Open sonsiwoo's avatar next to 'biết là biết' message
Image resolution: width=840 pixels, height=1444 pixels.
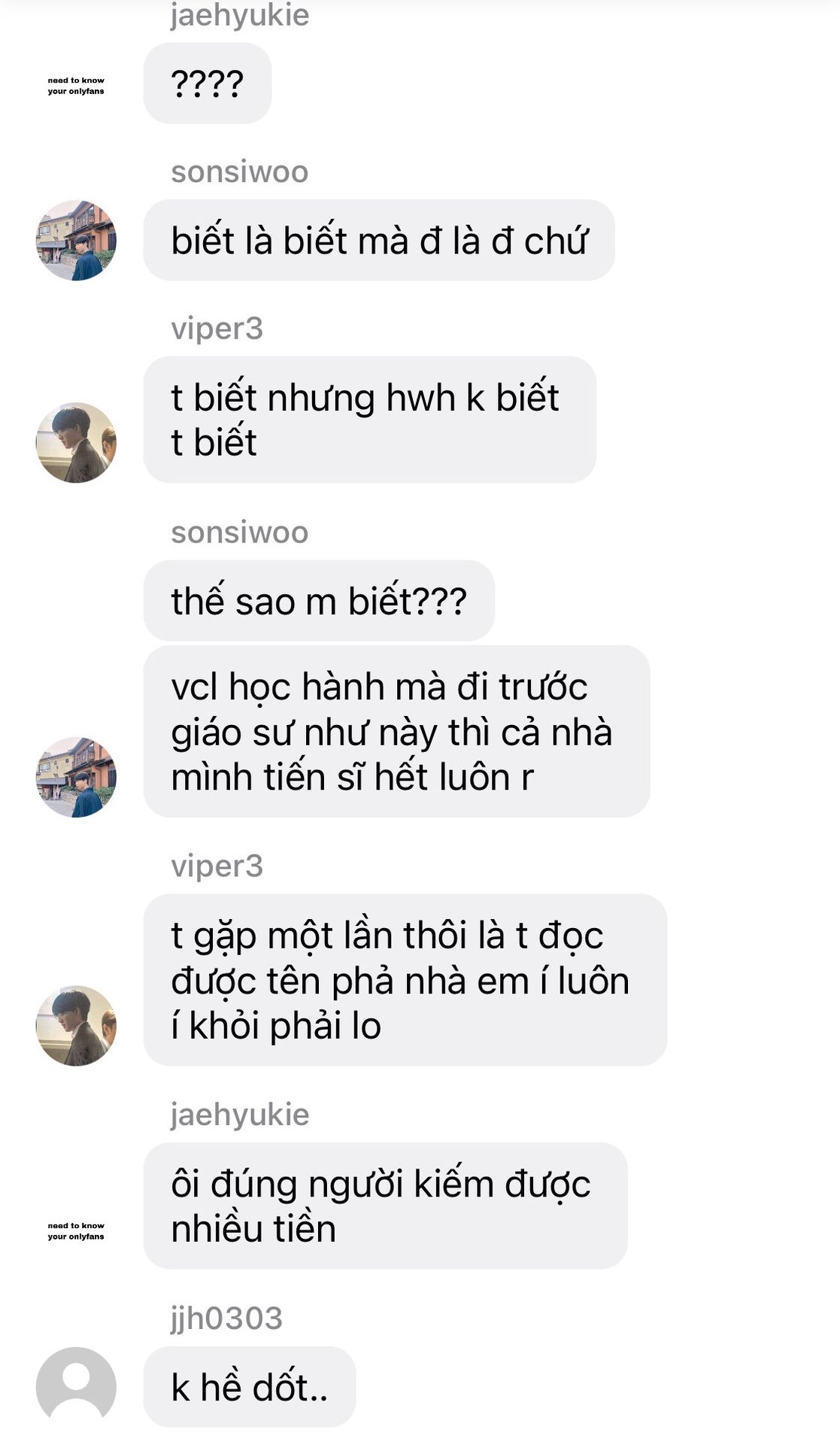(76, 240)
